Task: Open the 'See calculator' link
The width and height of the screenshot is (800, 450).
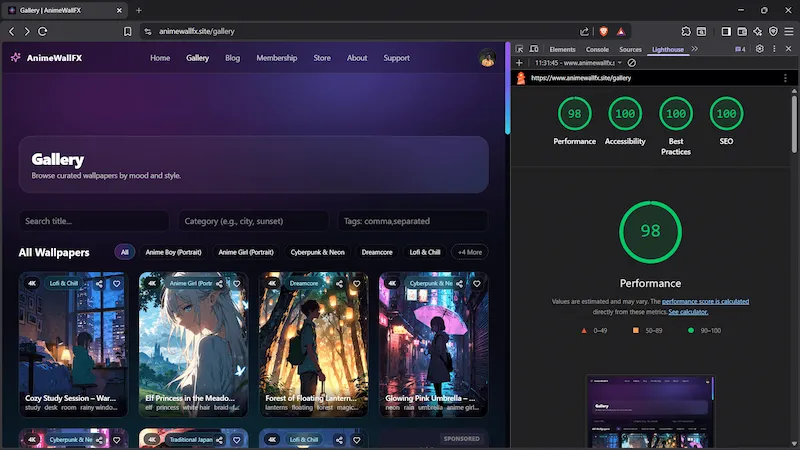Action: click(x=688, y=312)
